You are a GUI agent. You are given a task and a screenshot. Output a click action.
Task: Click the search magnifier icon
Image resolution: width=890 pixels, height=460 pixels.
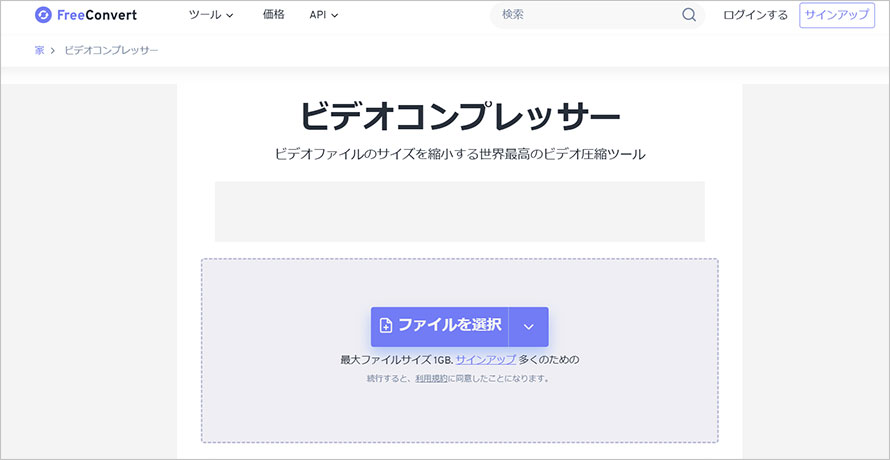[x=689, y=15]
